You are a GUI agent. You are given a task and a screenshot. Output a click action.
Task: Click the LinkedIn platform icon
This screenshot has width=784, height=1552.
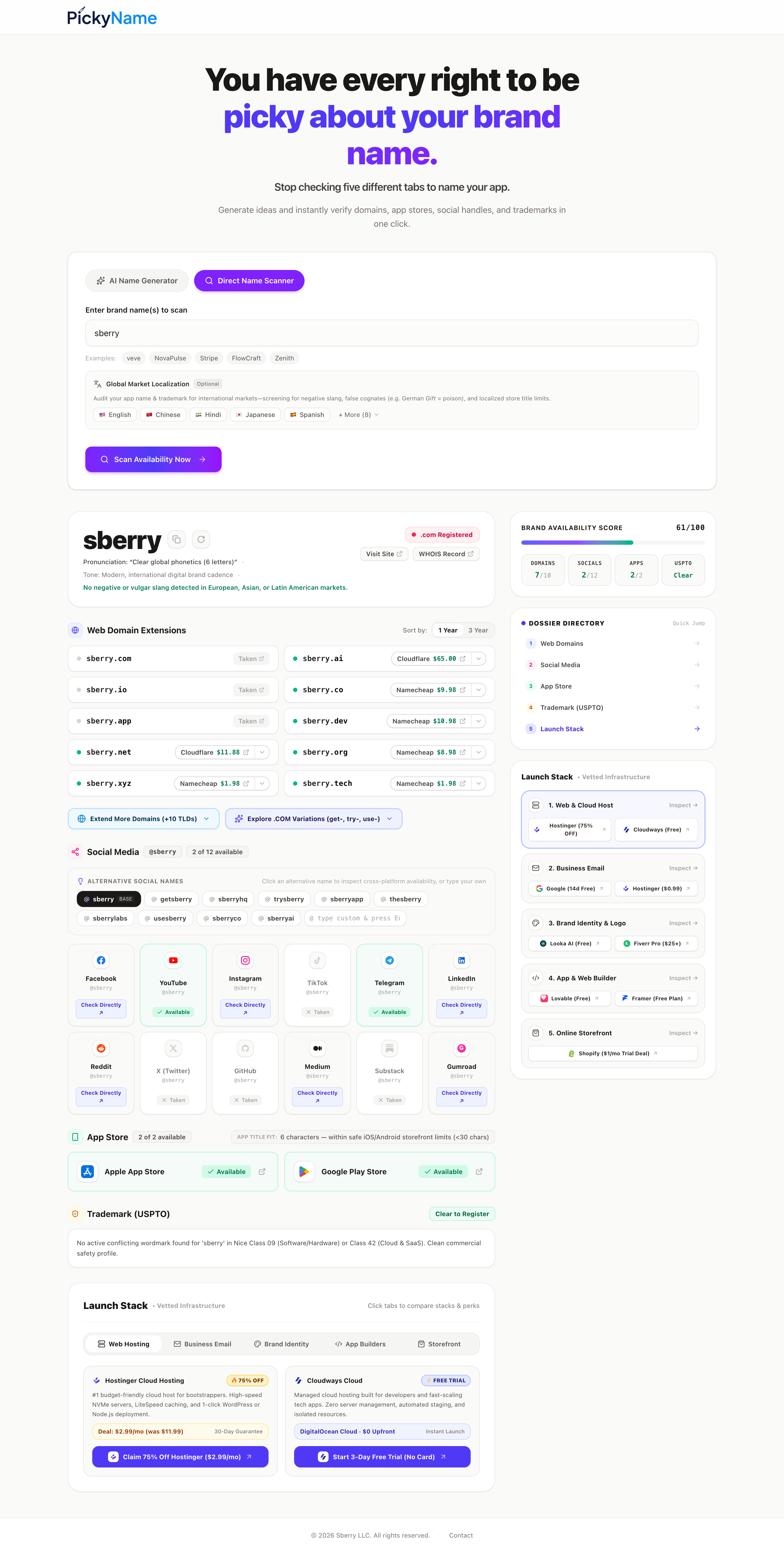[x=461, y=960]
